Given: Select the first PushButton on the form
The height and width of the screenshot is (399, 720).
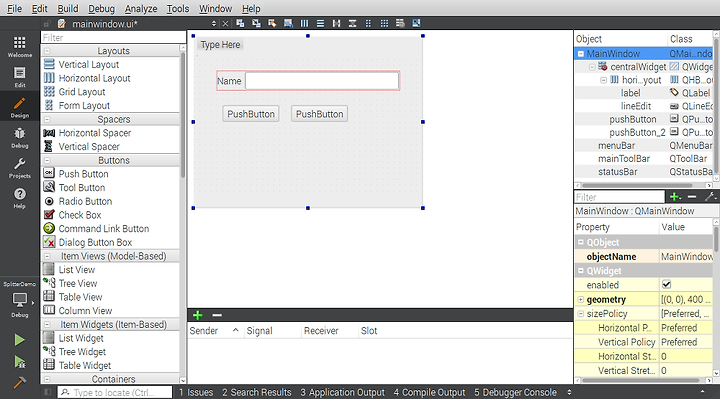Looking at the screenshot, I should 251,114.
